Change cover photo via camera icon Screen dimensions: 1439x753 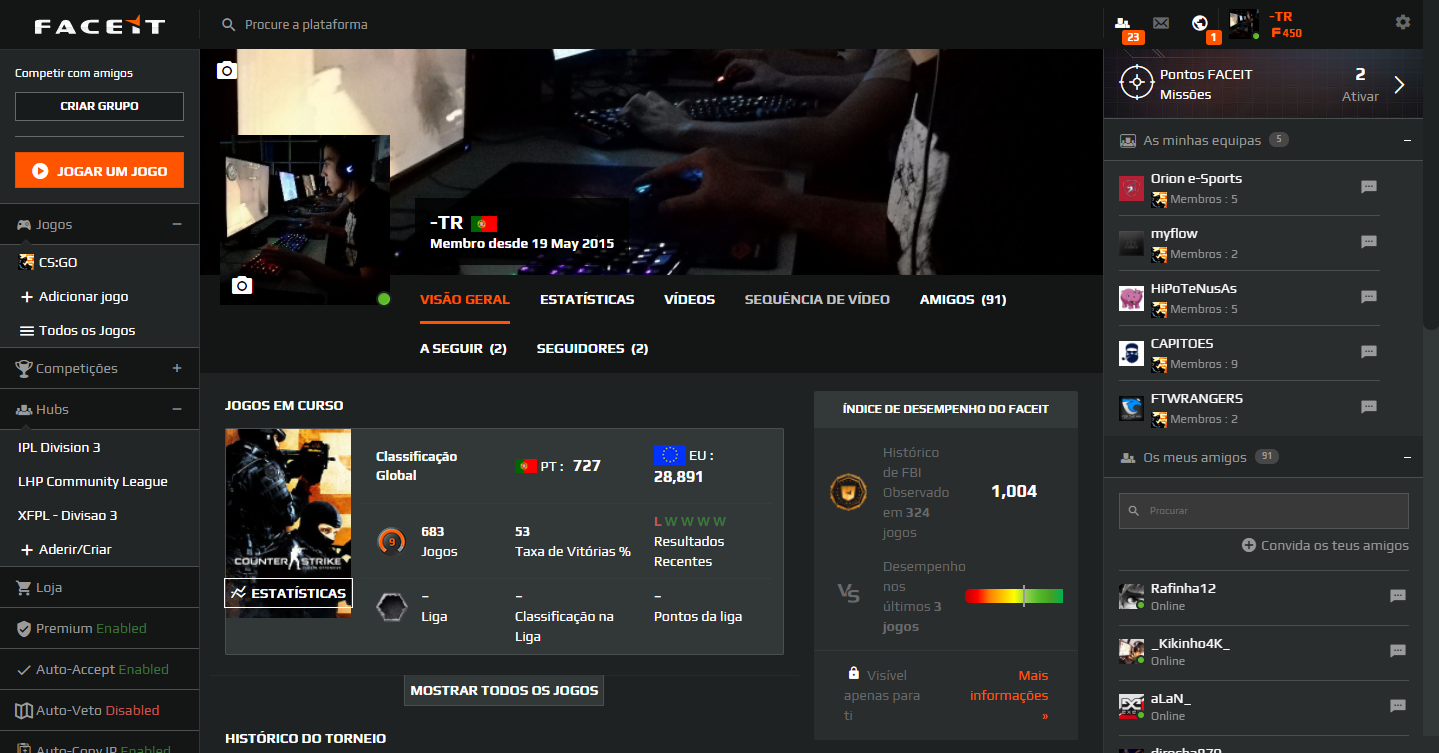[x=227, y=70]
